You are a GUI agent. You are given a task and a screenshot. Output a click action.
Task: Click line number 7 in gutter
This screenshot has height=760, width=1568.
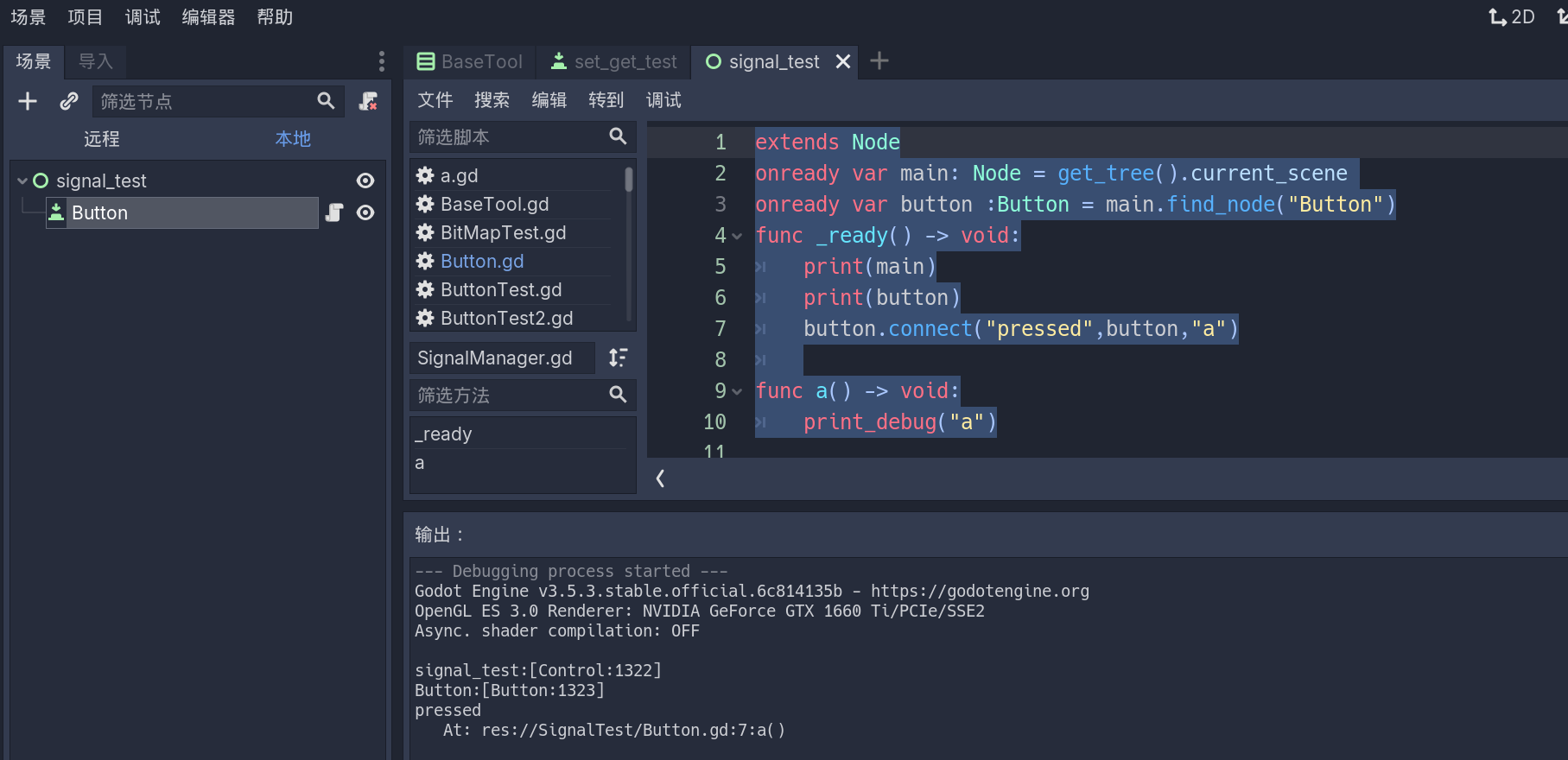click(x=721, y=328)
